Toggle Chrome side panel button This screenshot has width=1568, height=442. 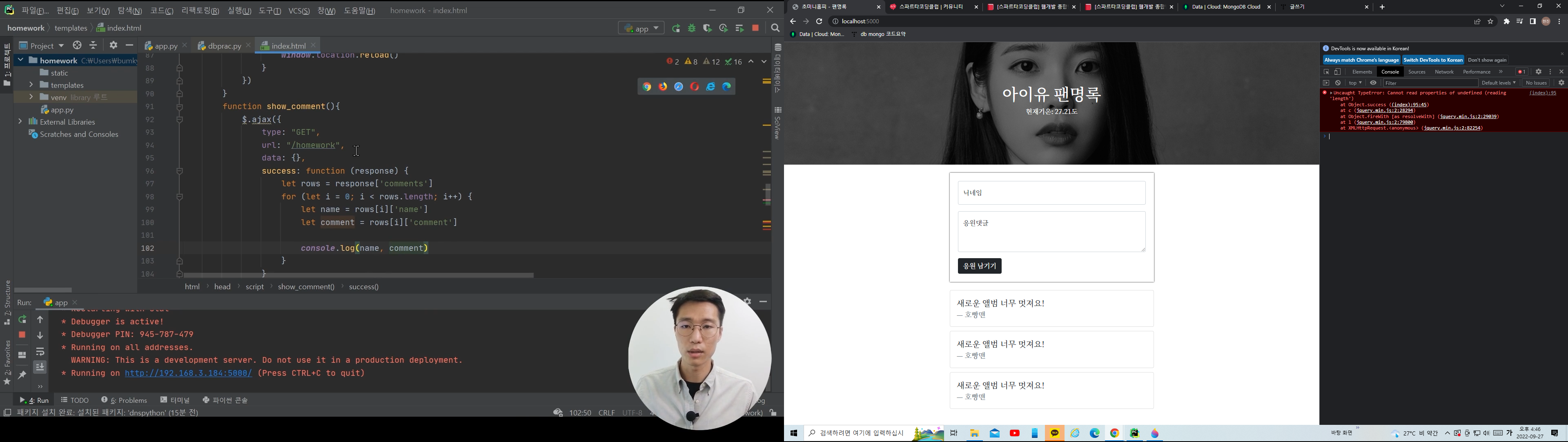(x=1533, y=22)
